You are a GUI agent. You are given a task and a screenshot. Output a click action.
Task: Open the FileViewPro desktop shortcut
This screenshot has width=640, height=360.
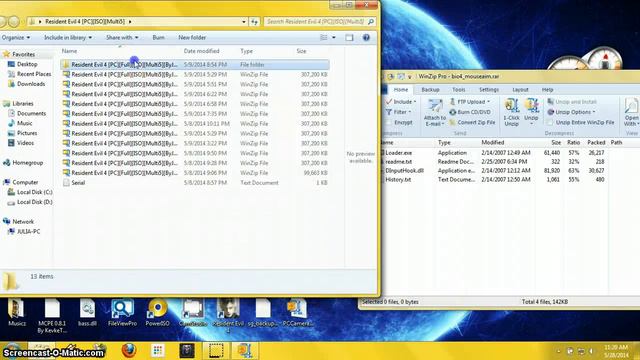(122, 313)
